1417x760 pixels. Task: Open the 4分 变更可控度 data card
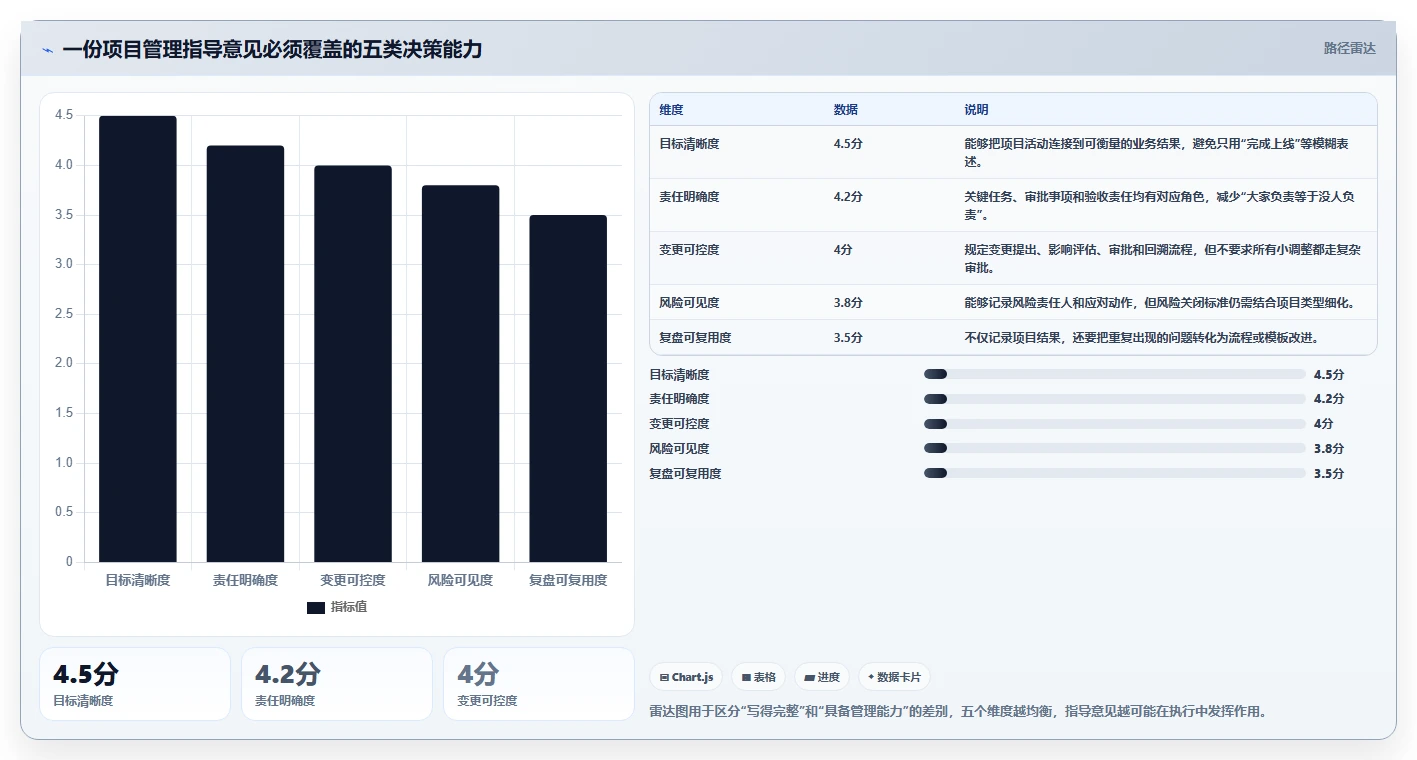pos(539,684)
